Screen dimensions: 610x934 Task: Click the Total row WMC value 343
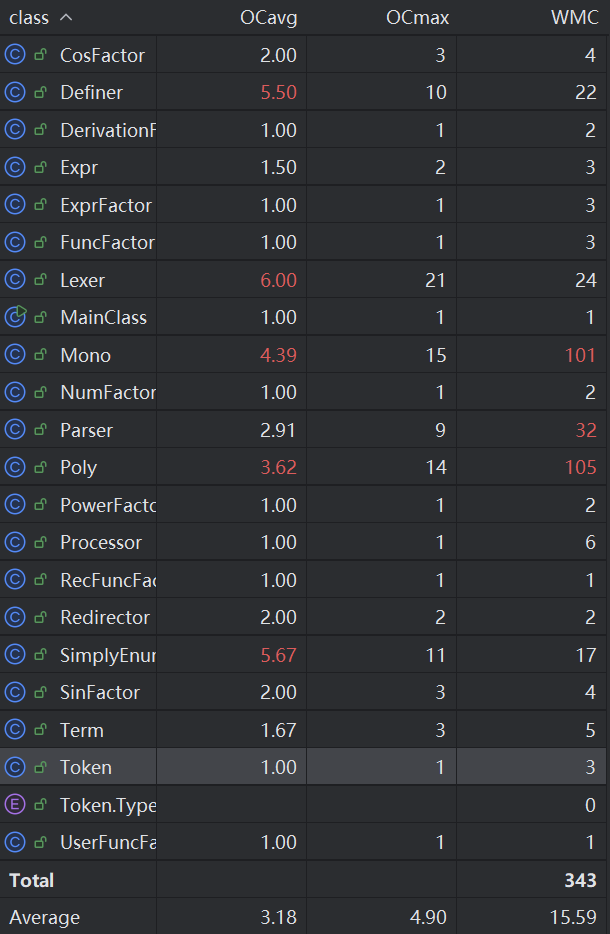coord(580,880)
